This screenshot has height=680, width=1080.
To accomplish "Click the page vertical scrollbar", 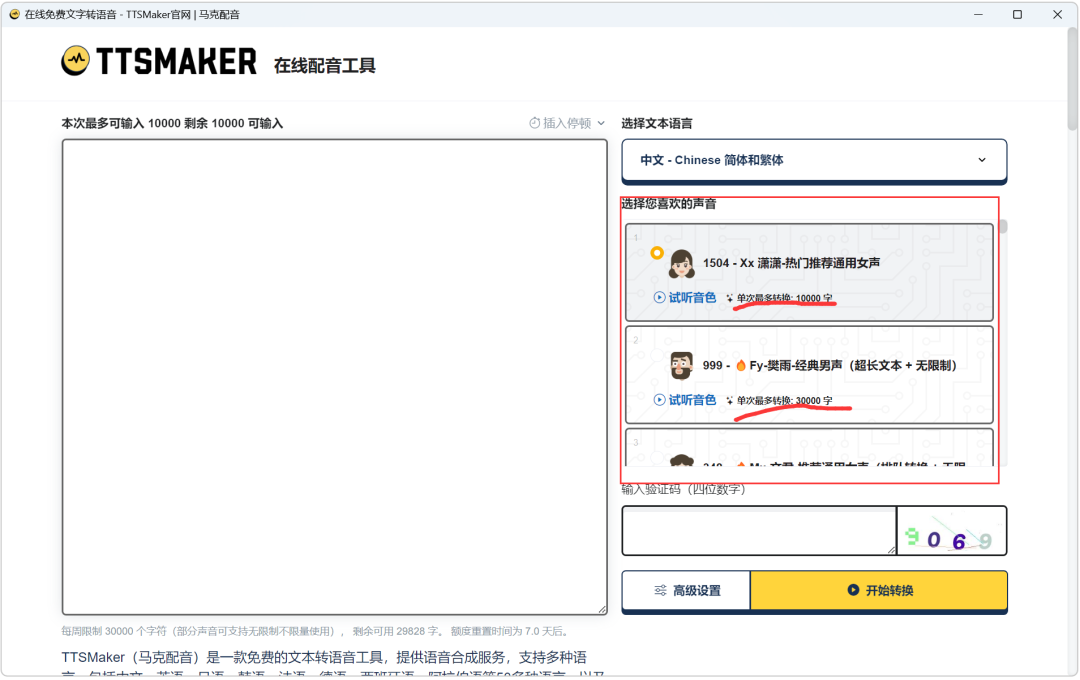I will pyautogui.click(x=1072, y=79).
